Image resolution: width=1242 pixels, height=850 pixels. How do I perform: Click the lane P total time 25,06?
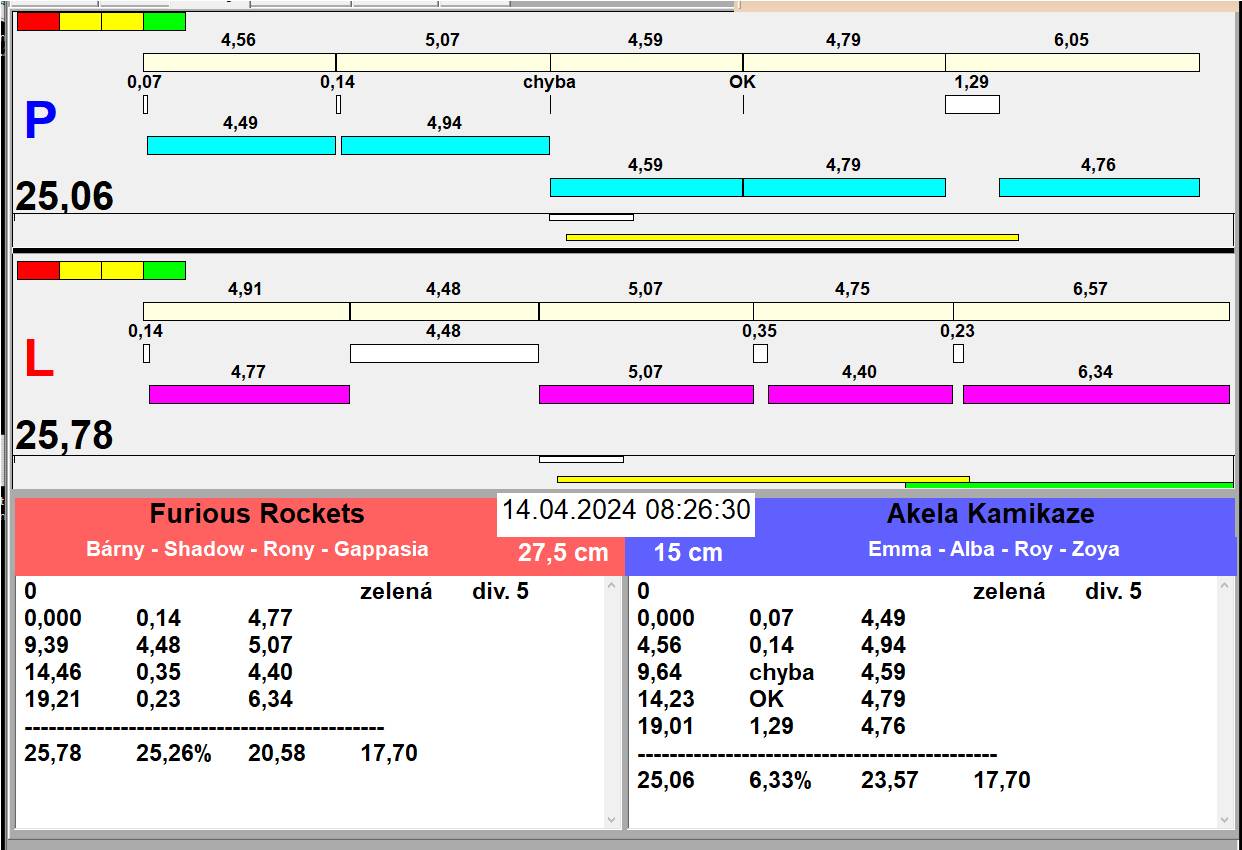[x=64, y=196]
